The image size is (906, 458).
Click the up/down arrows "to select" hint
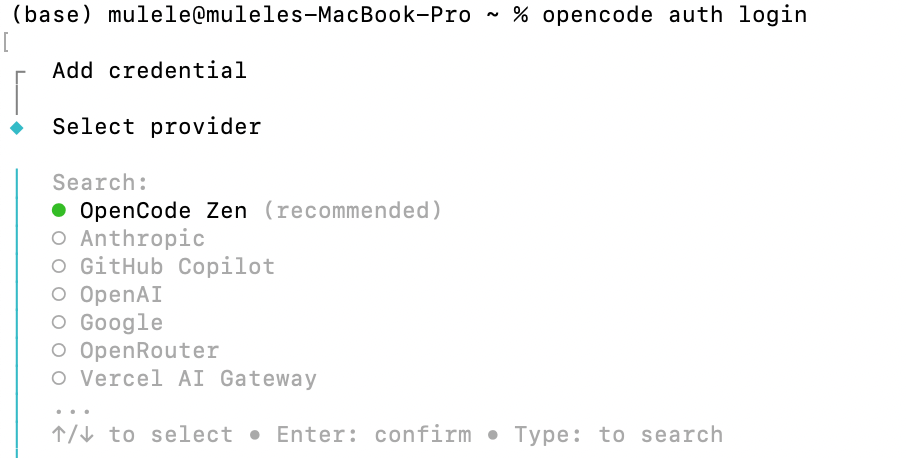point(142,434)
